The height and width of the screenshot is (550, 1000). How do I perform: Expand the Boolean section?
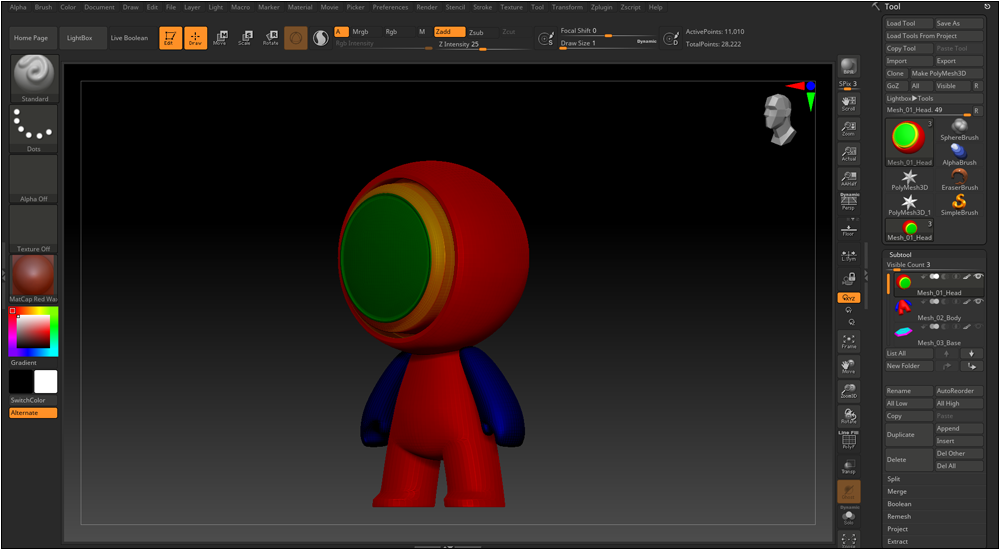(x=899, y=504)
